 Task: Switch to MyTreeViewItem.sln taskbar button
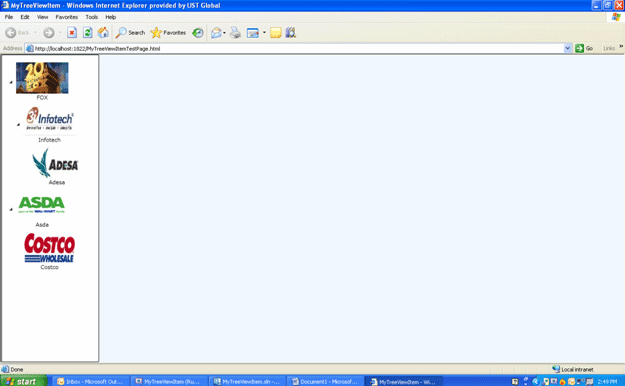[248, 382]
